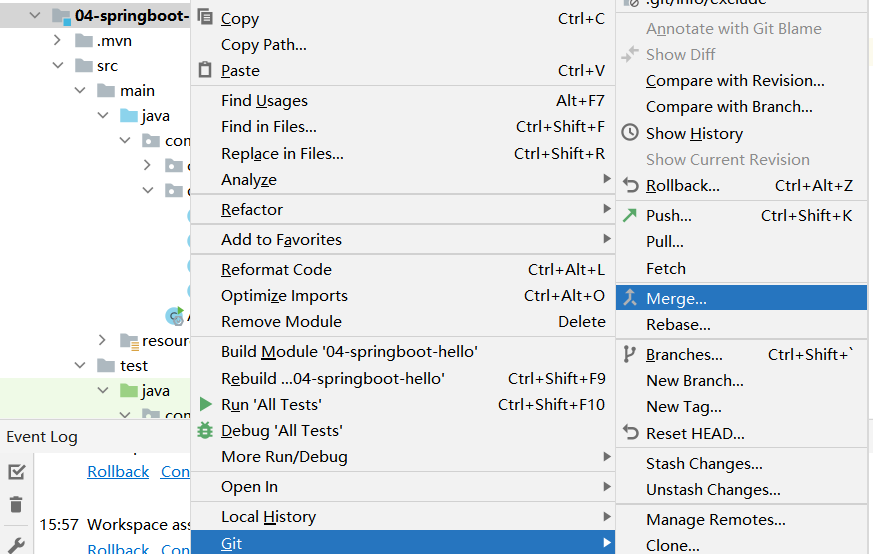873x554 pixels.
Task: Select Build Module '04-springboot-hello'
Action: (x=403, y=352)
